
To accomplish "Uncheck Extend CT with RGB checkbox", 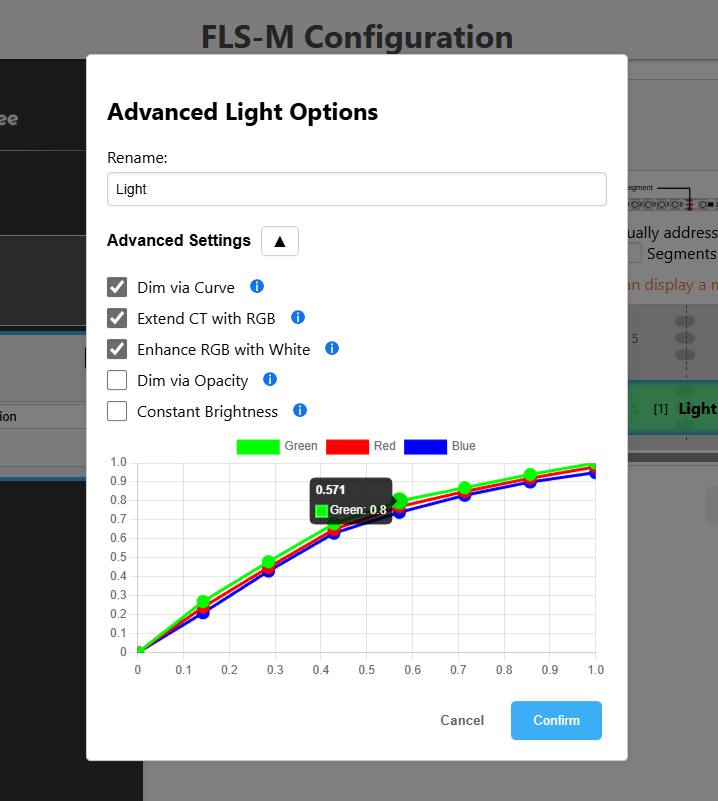I will click(x=117, y=318).
